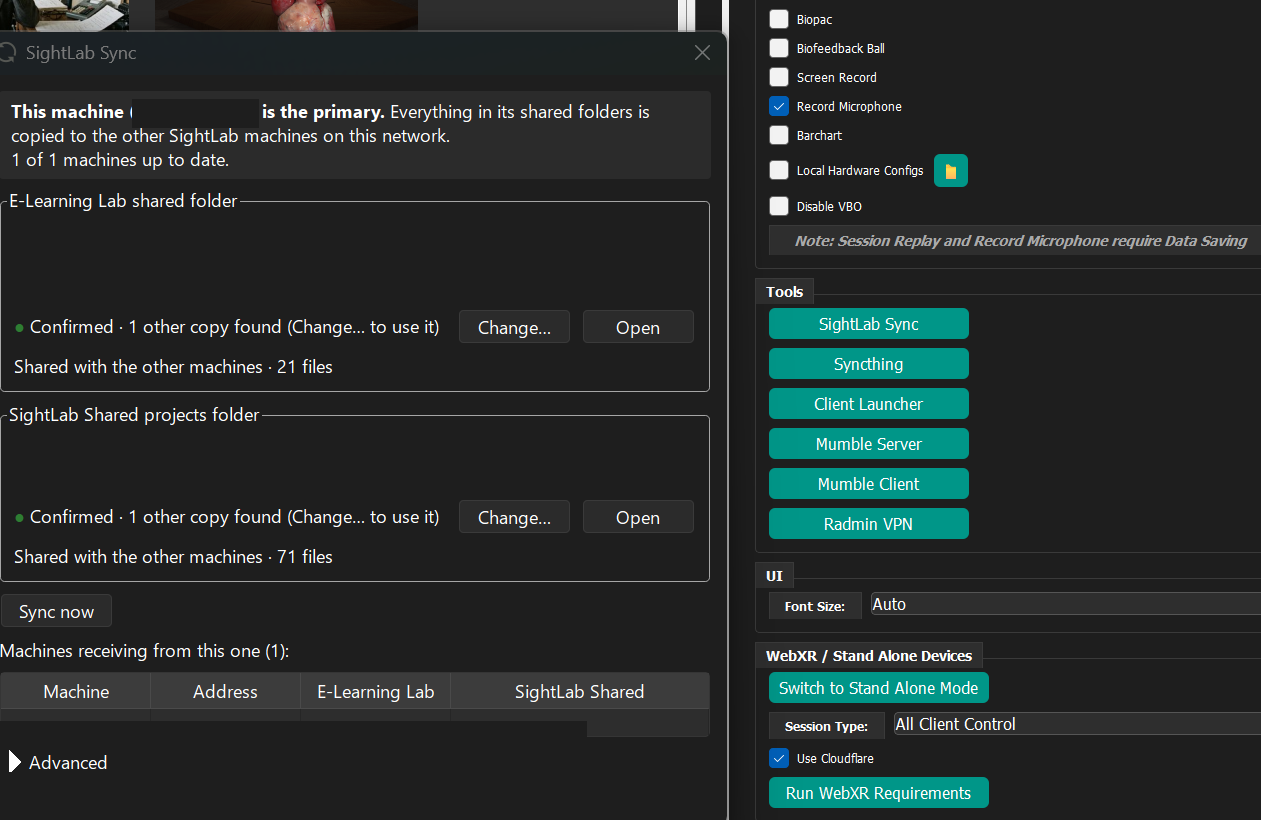The image size is (1261, 820).
Task: Launch the Mumble Server
Action: pyautogui.click(x=869, y=444)
